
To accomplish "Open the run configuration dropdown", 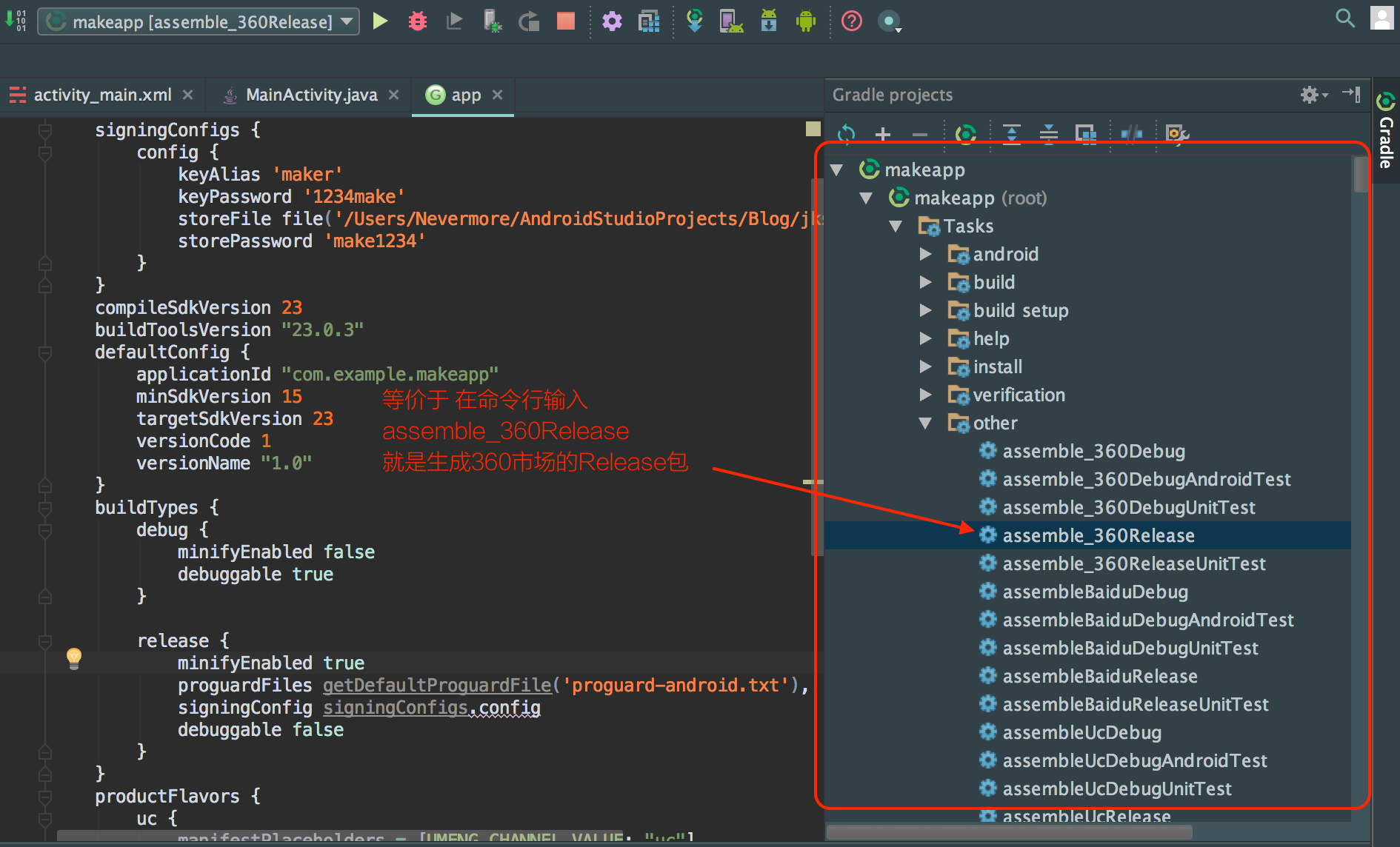I will pos(199,21).
